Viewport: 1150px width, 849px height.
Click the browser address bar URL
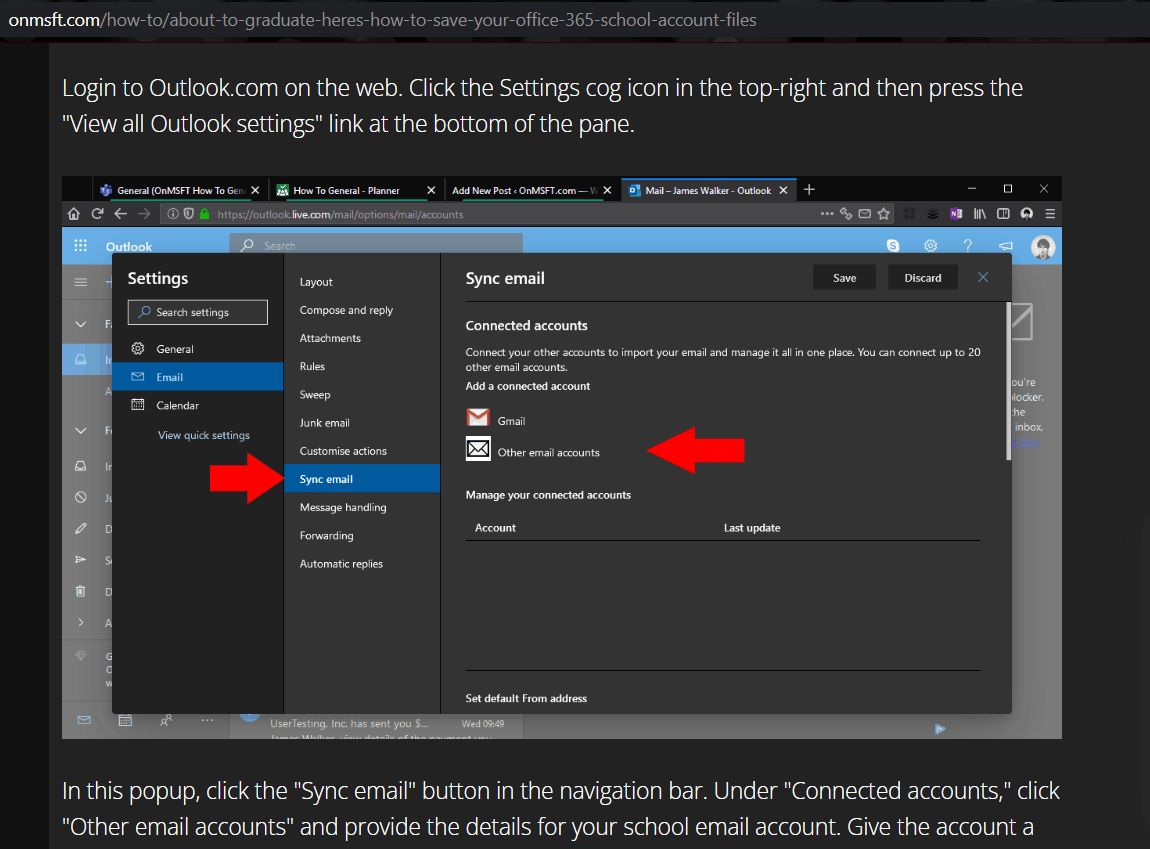(x=340, y=215)
